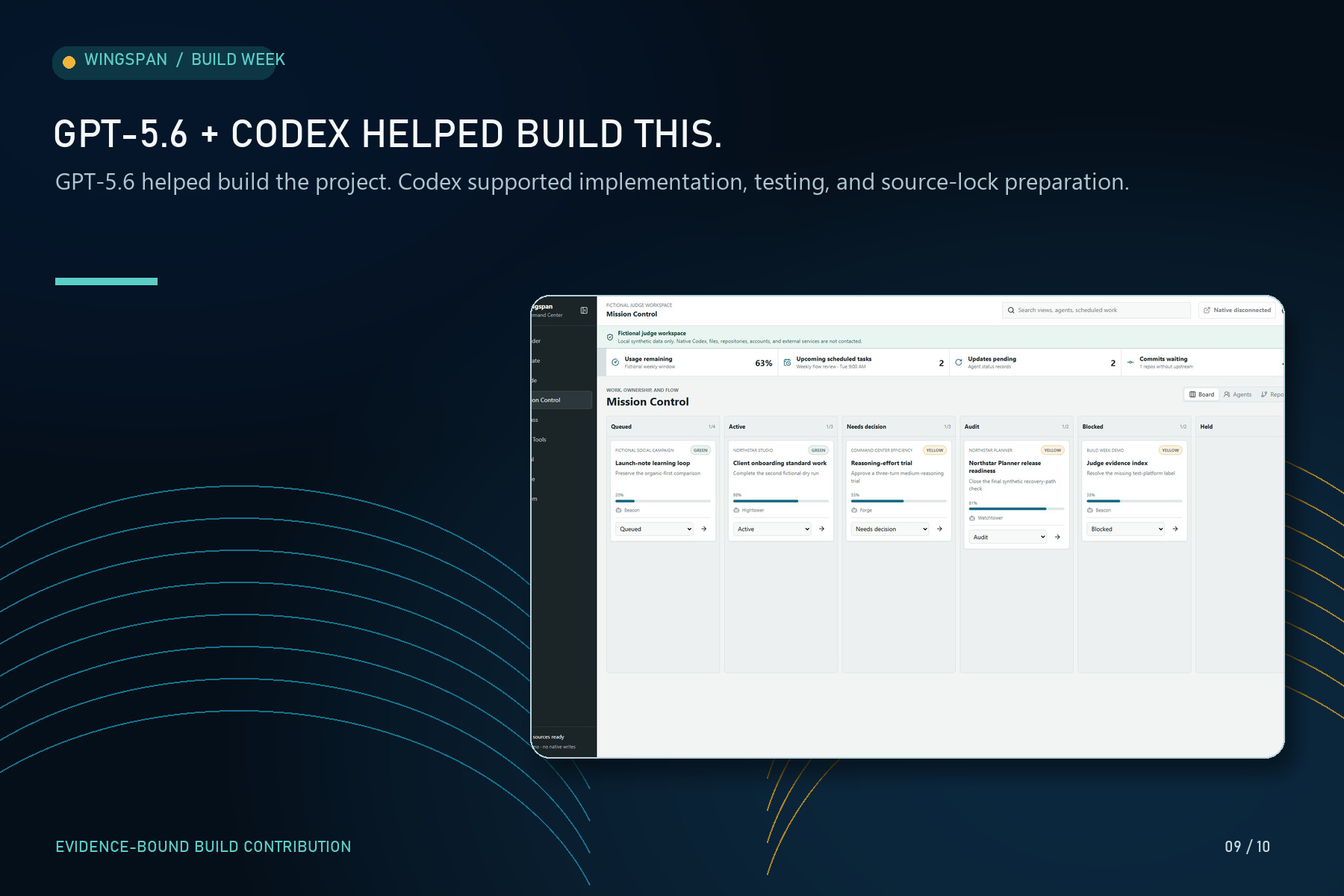Switch to the Repo view tab
Screen dimensions: 1344x896
pyautogui.click(x=1272, y=395)
